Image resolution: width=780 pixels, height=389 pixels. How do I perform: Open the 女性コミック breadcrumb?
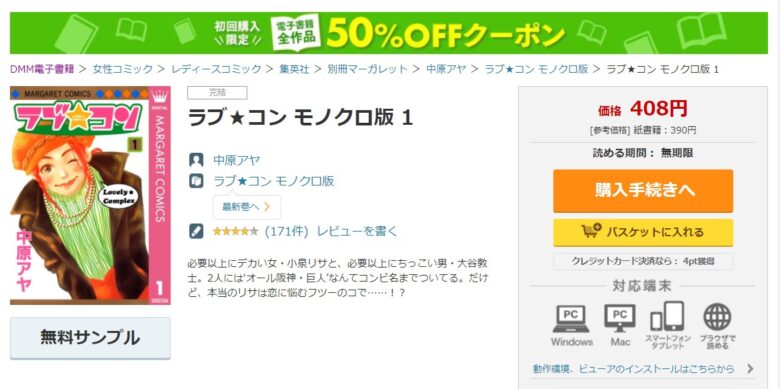click(x=122, y=69)
